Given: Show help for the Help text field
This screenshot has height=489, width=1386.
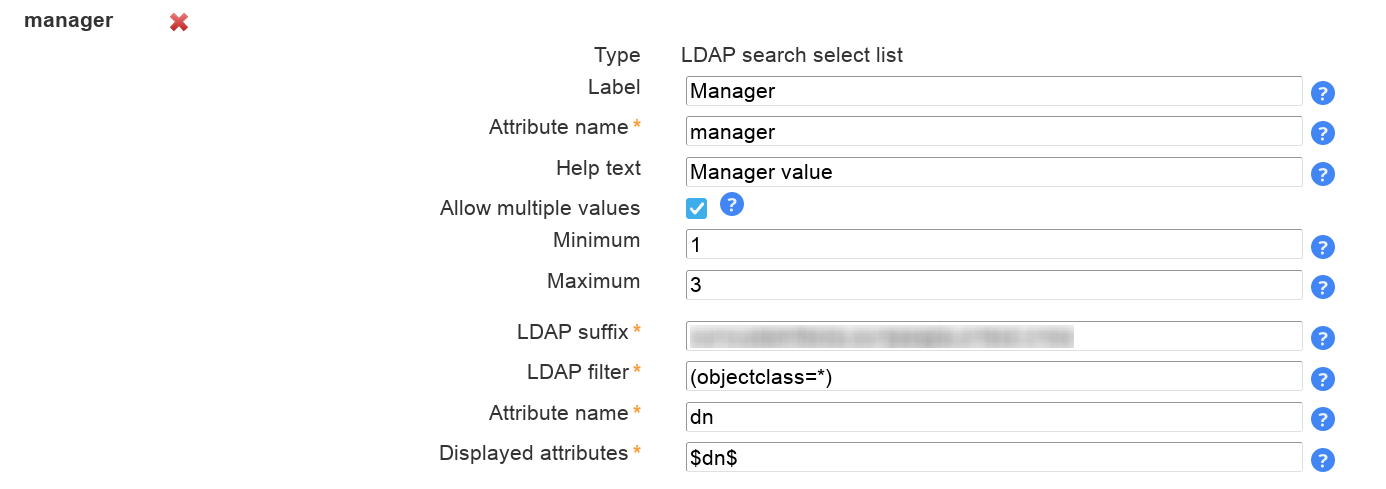Looking at the screenshot, I should point(1323,175).
